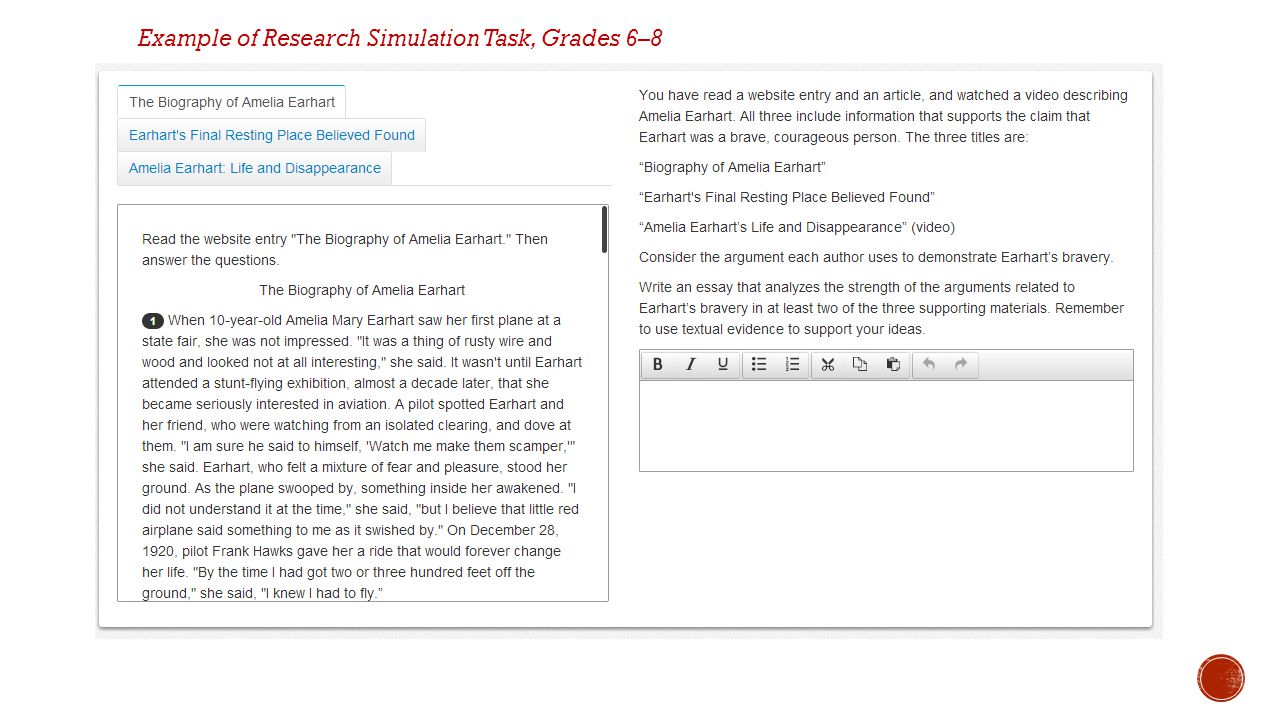The height and width of the screenshot is (720, 1280).
Task: Click the red circular slide button
Action: [1221, 678]
